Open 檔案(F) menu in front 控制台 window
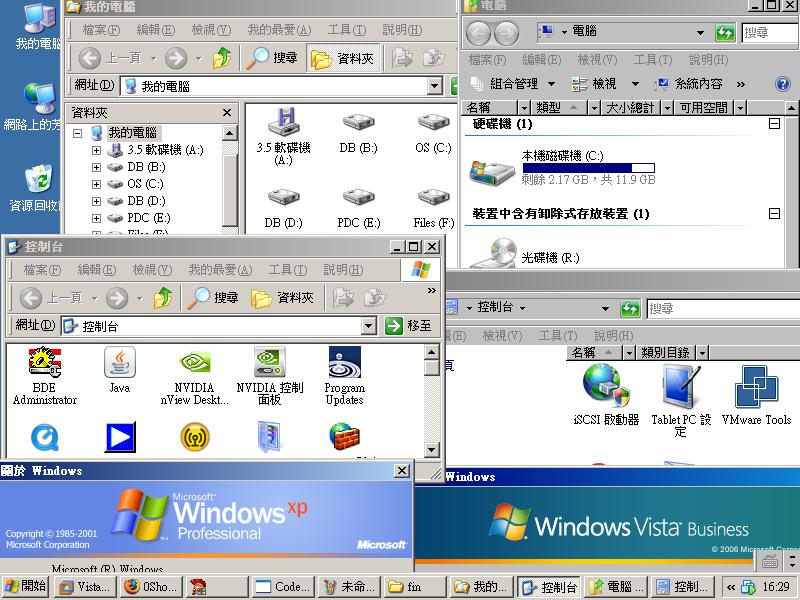The width and height of the screenshot is (800, 600). pyautogui.click(x=42, y=269)
